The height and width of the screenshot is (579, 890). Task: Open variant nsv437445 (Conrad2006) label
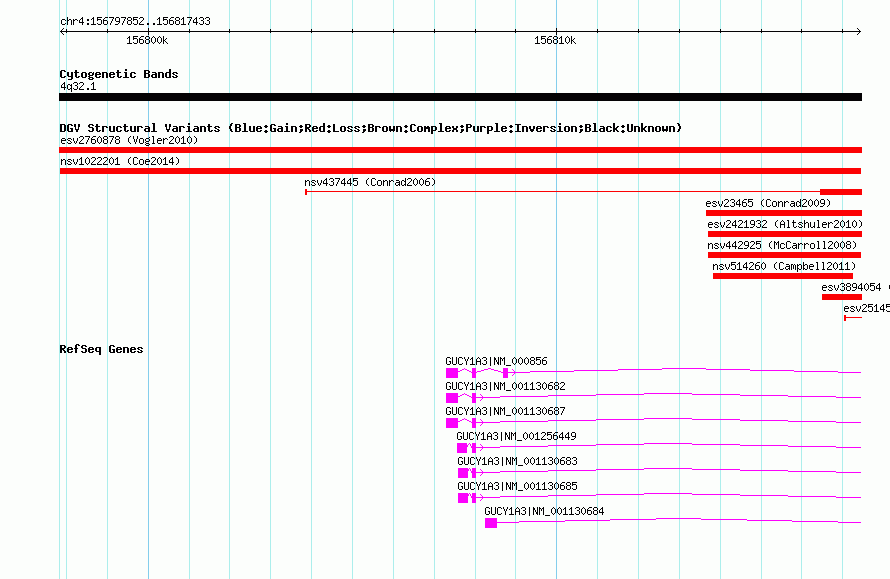370,182
